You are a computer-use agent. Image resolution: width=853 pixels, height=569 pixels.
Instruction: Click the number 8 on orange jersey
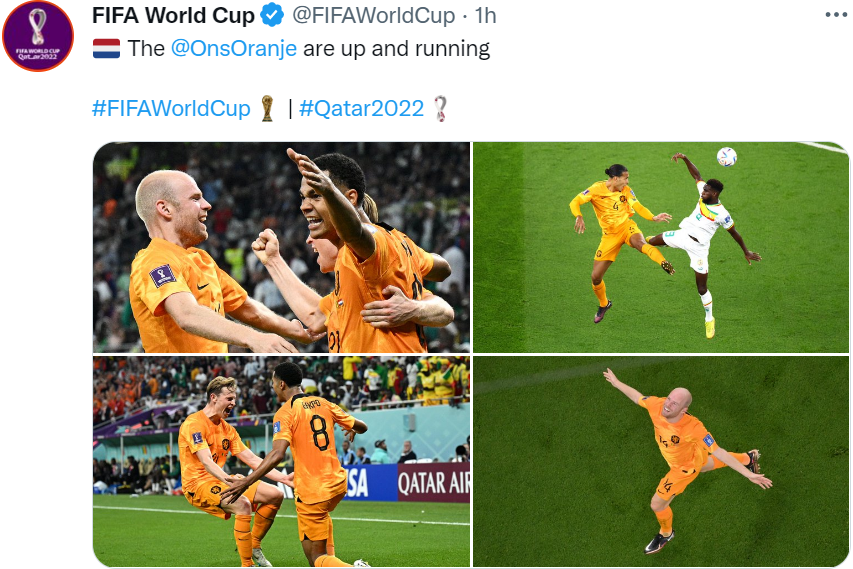click(319, 432)
